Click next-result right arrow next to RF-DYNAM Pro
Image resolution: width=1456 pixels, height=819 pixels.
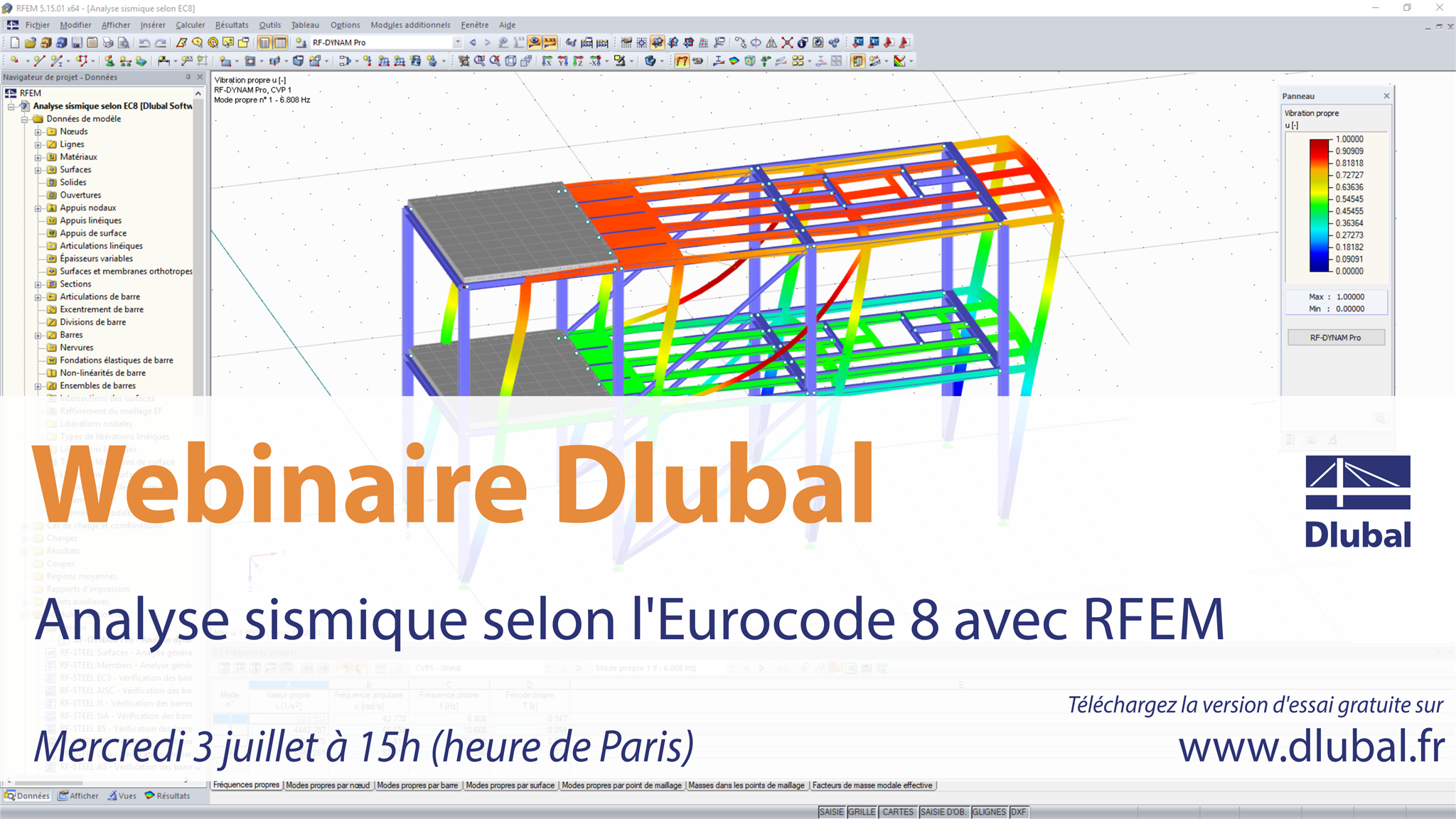488,43
